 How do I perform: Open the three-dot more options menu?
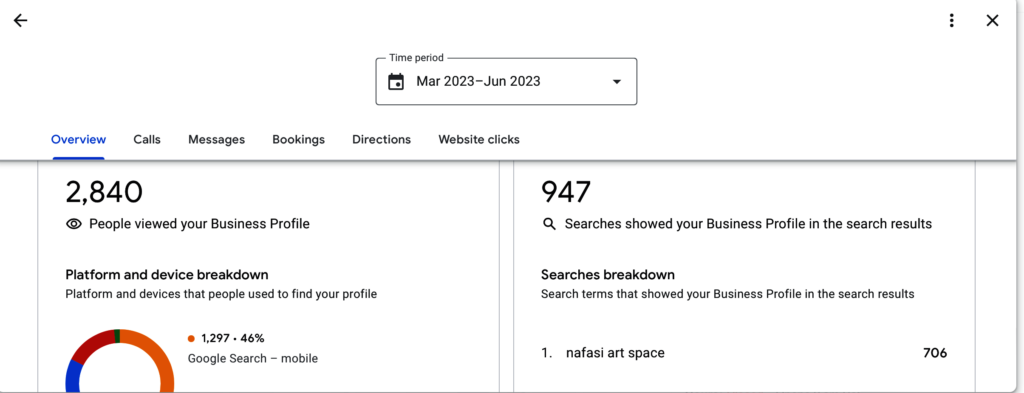tap(952, 20)
